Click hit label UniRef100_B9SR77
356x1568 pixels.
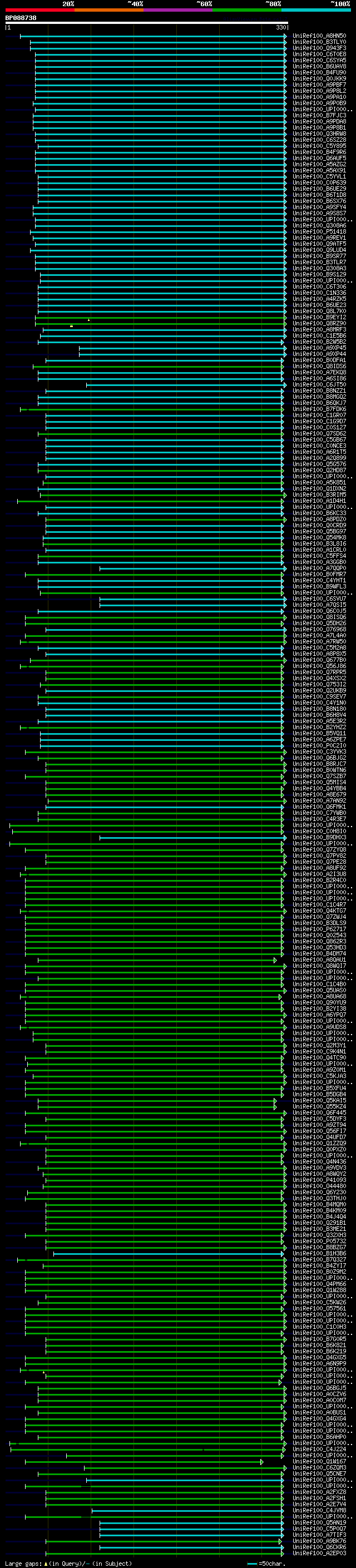click(x=319, y=256)
